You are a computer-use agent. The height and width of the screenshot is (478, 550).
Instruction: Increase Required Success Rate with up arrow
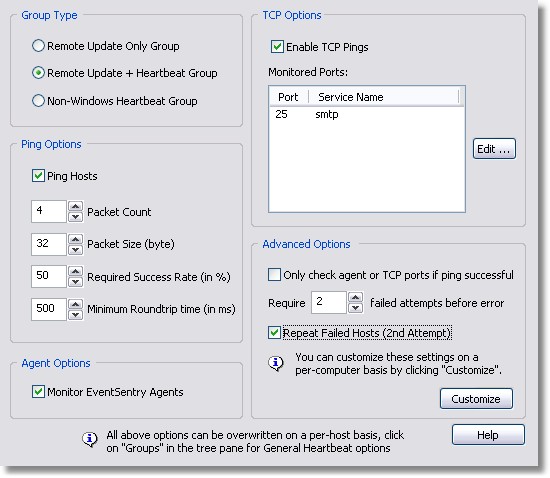pyautogui.click(x=75, y=271)
